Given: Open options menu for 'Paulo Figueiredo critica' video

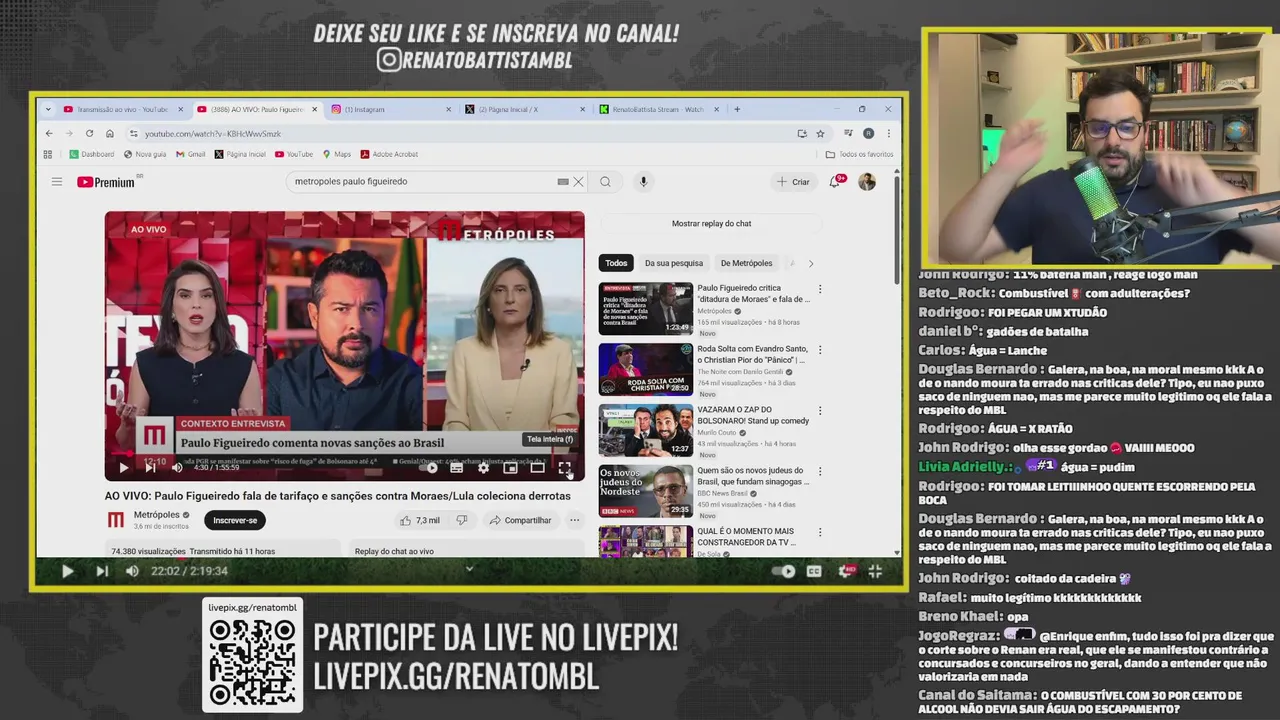Looking at the screenshot, I should coord(820,289).
